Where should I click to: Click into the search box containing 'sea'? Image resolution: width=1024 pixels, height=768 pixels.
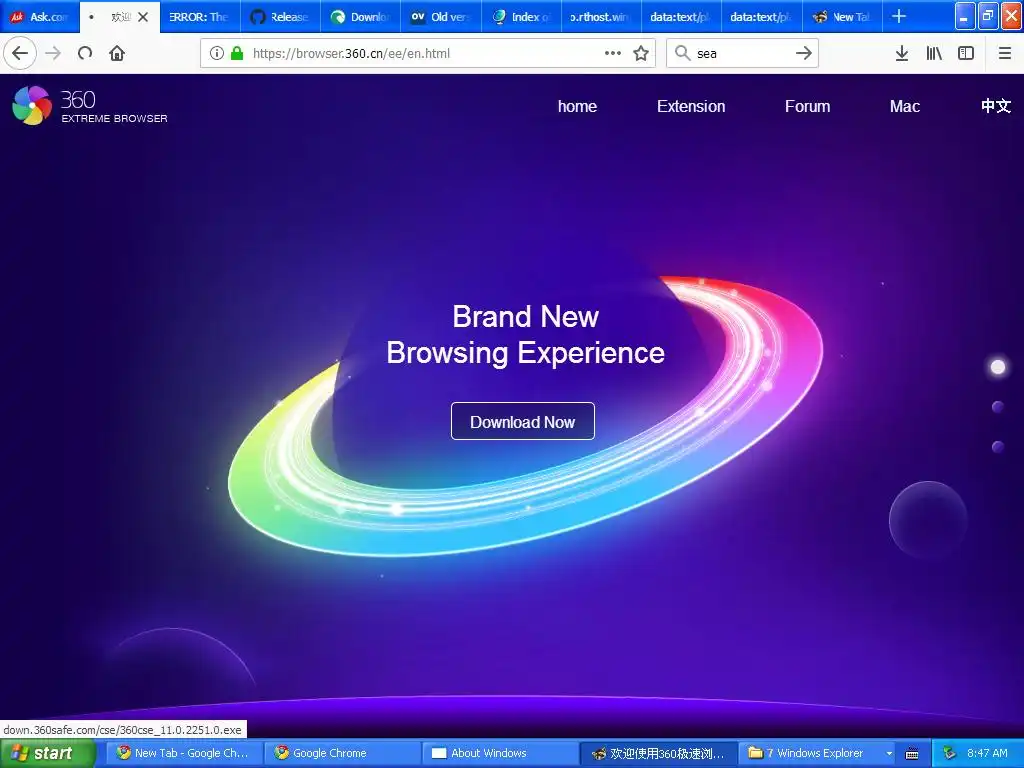tap(743, 53)
